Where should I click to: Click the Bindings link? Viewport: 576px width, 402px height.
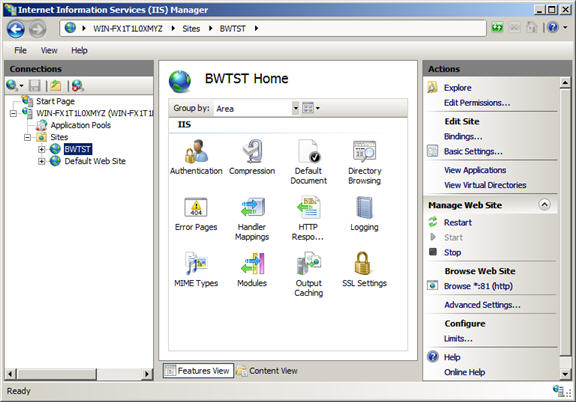pos(463,136)
